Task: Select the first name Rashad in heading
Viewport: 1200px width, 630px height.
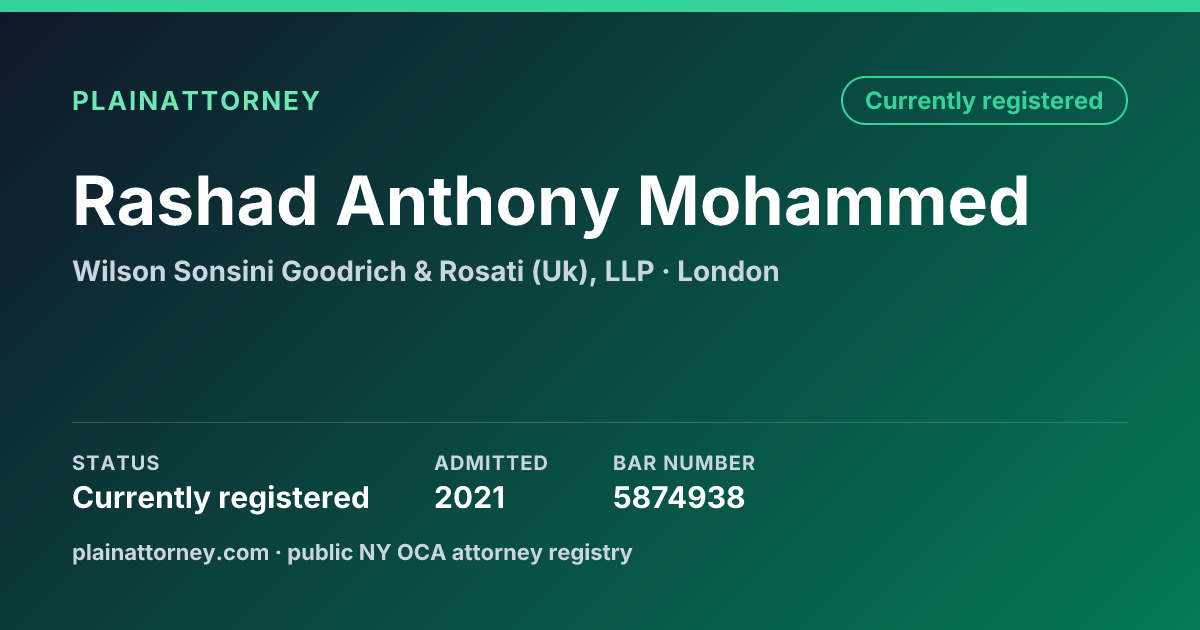Action: (195, 201)
